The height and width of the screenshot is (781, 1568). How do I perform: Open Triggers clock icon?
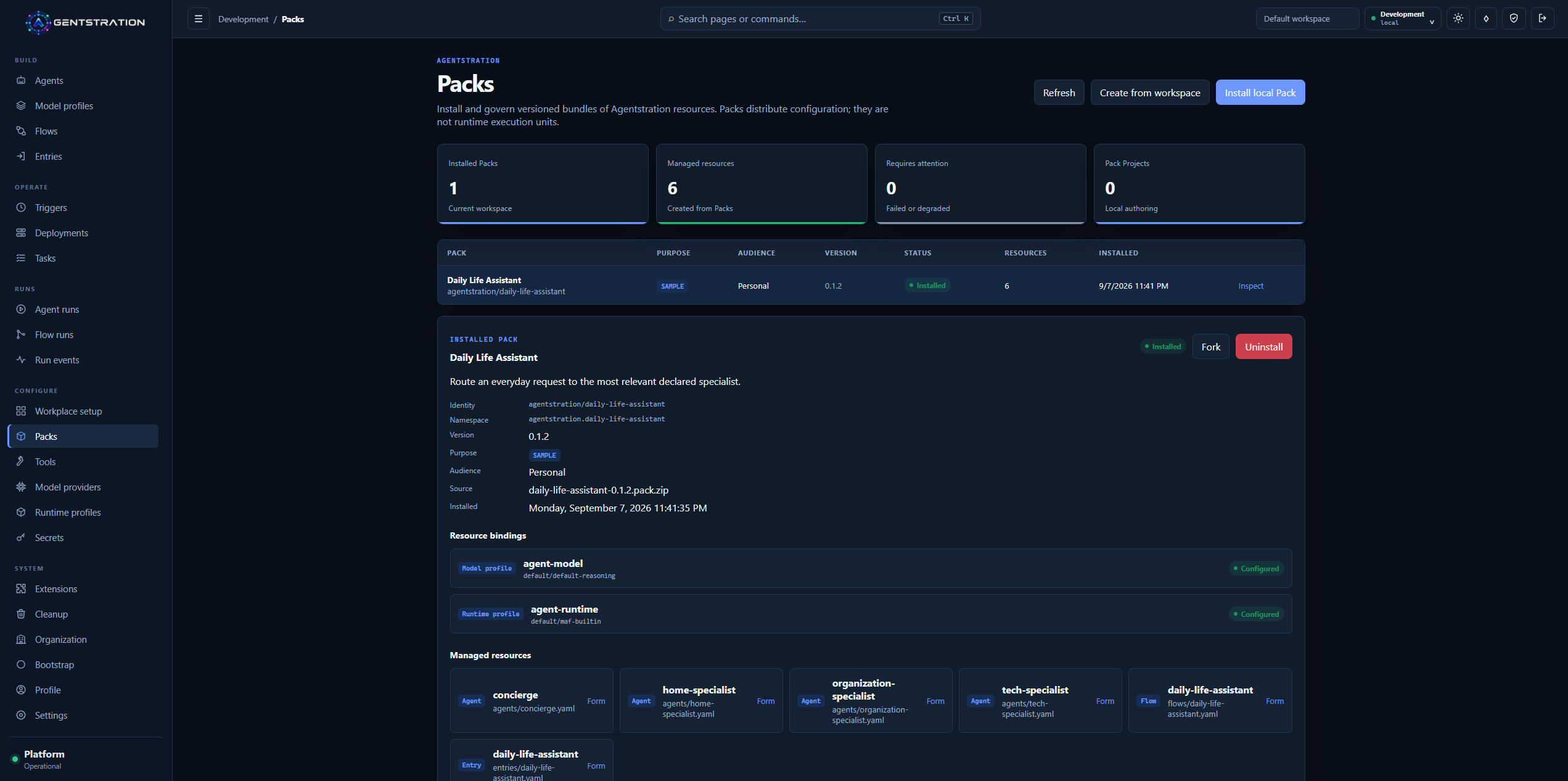pyautogui.click(x=21, y=207)
